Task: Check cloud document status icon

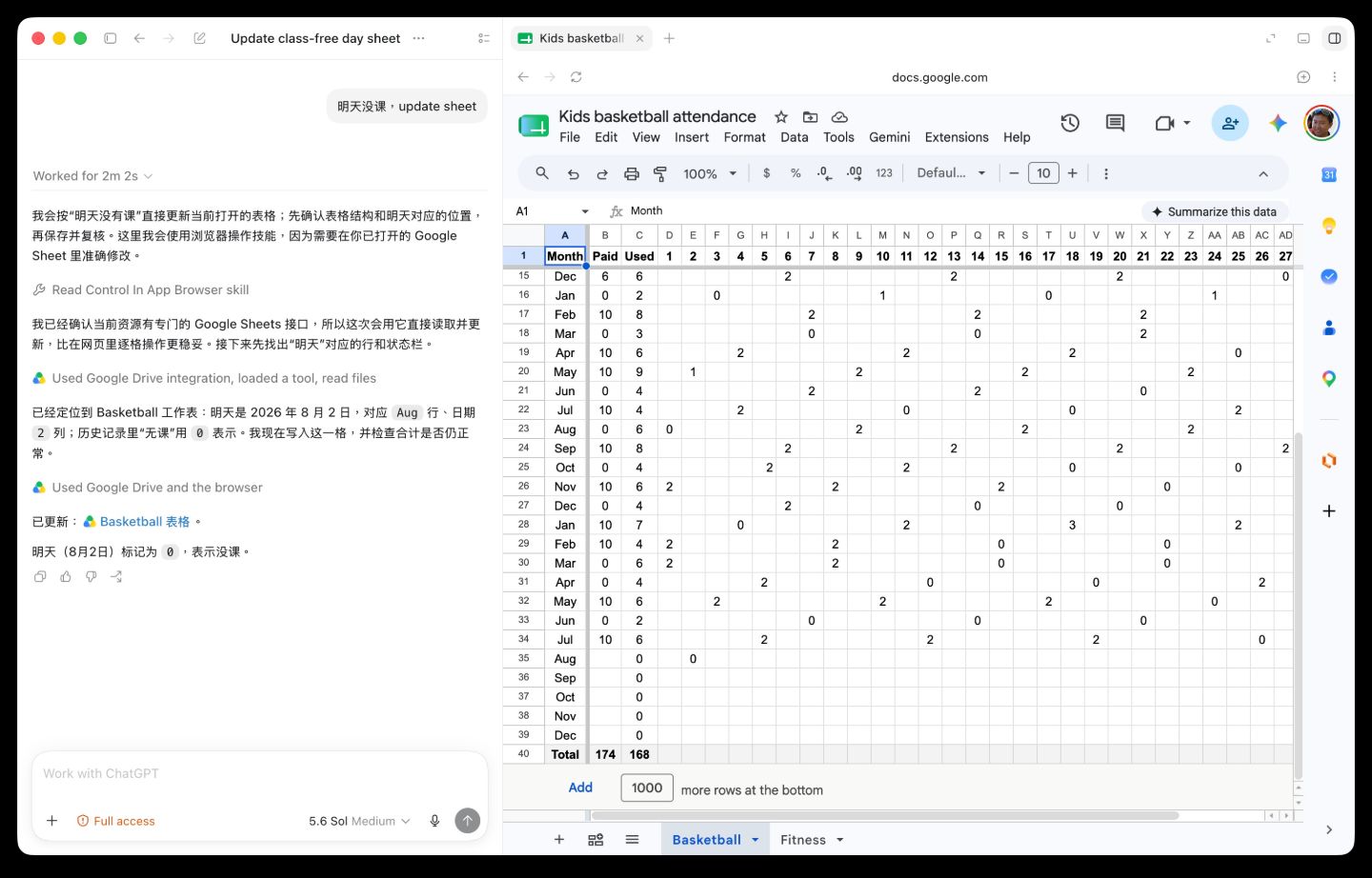Action: click(x=839, y=117)
